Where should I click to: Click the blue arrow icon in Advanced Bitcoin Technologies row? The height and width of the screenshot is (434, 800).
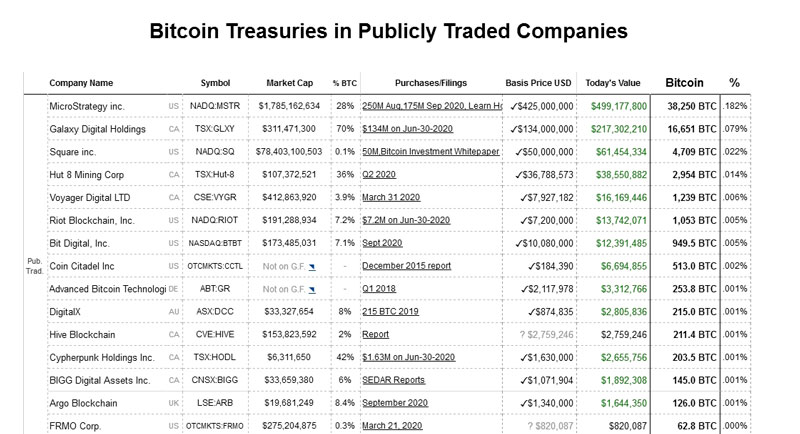point(313,290)
